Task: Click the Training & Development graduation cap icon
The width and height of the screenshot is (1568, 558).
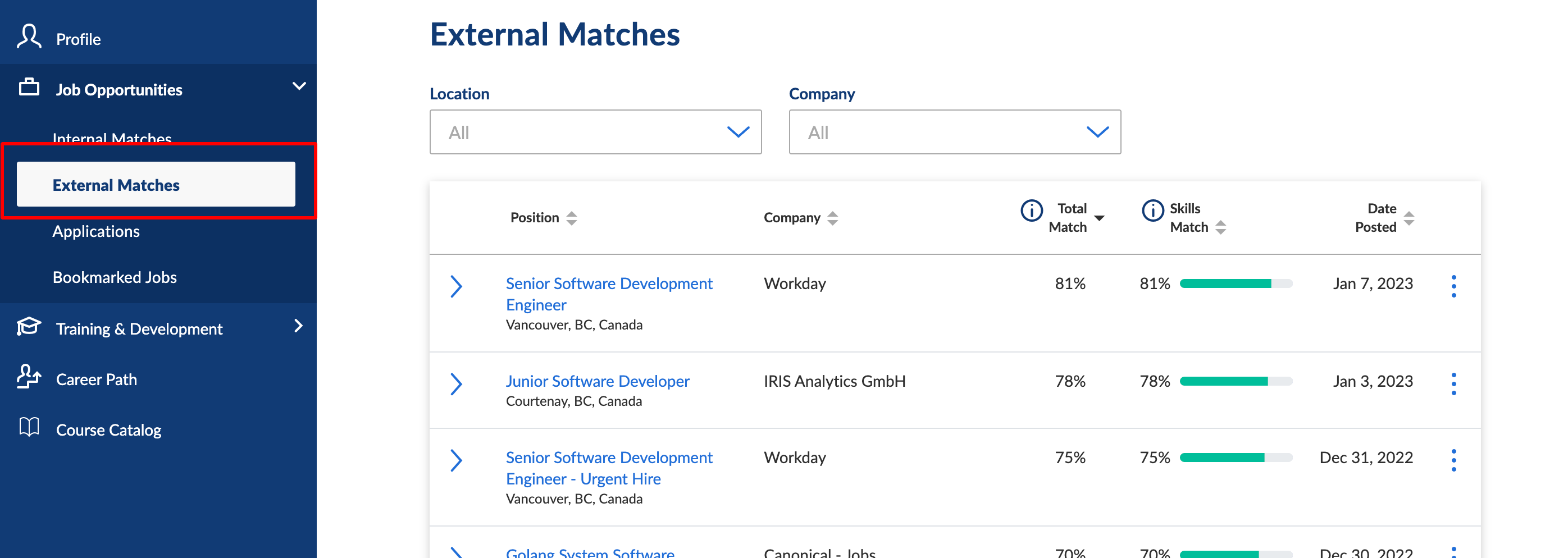Action: tap(29, 327)
